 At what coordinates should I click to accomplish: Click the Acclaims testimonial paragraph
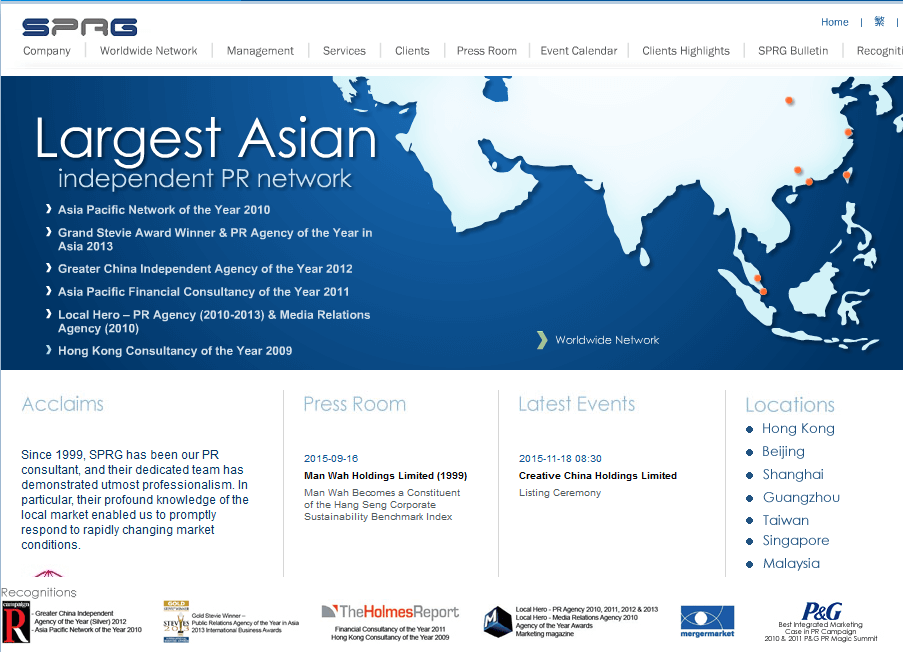[135, 499]
